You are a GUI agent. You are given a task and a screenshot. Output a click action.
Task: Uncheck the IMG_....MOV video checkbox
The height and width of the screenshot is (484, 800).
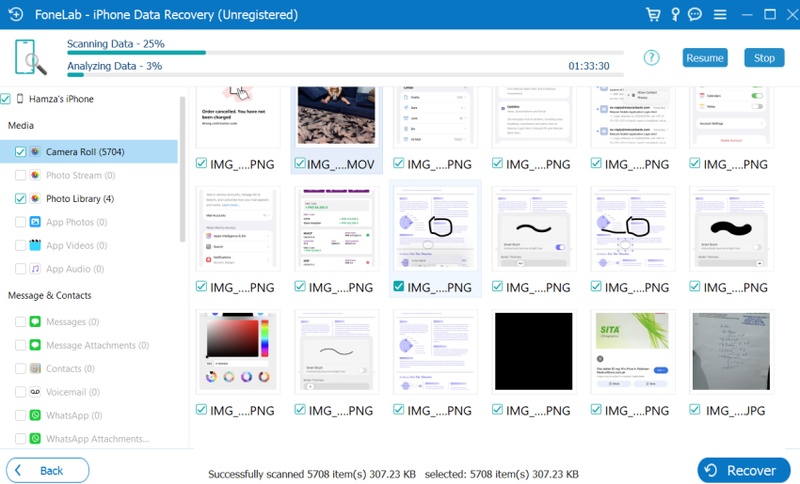pyautogui.click(x=300, y=163)
